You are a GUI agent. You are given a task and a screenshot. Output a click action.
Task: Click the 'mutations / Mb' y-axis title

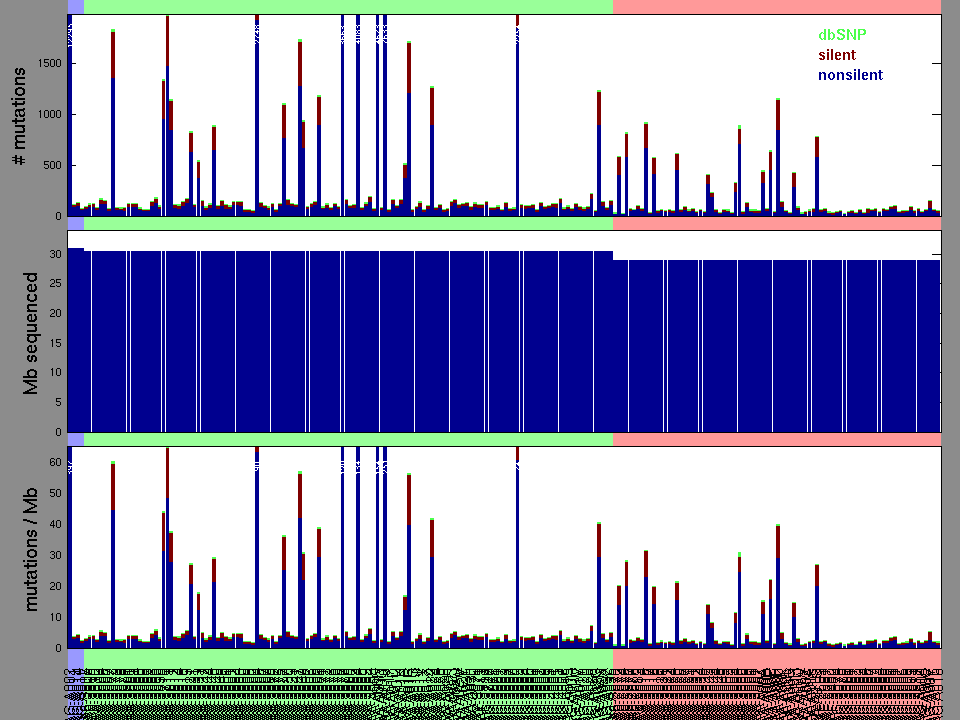coord(32,548)
